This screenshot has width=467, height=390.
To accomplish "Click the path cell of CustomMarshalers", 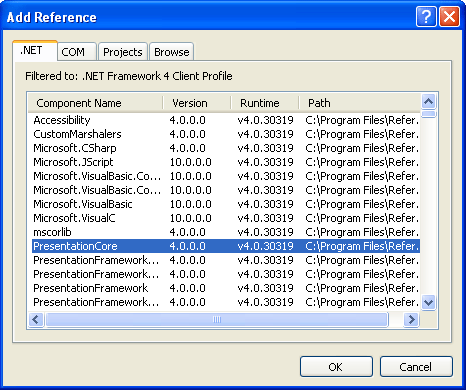I will pos(362,134).
